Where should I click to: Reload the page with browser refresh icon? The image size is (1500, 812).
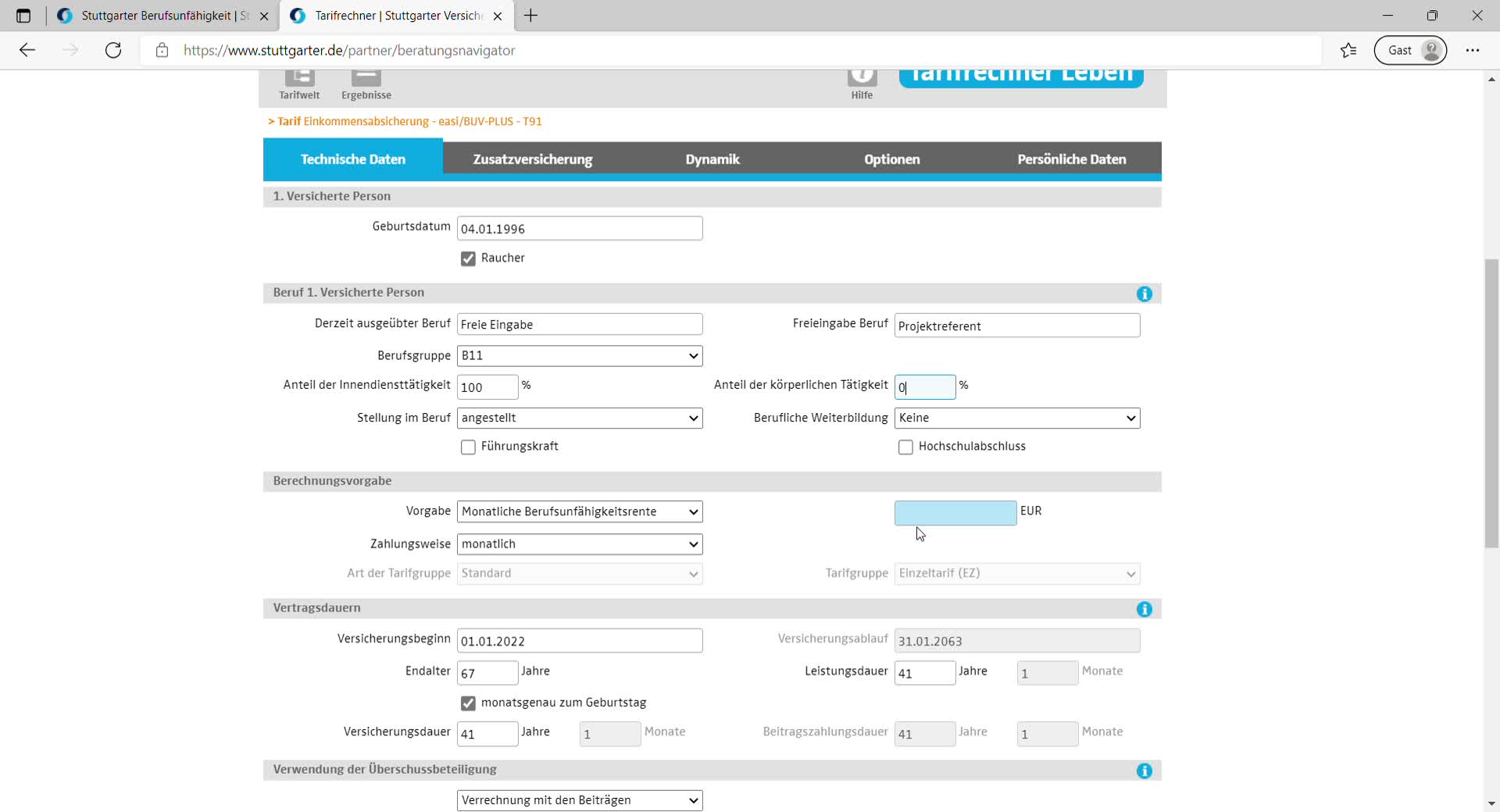113,51
